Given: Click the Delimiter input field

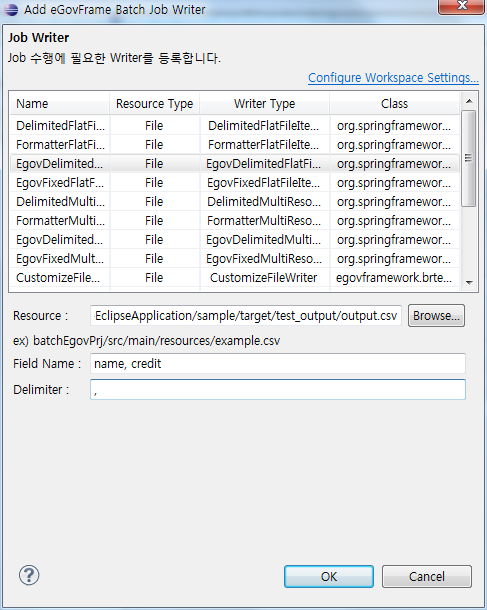Looking at the screenshot, I should [x=278, y=389].
